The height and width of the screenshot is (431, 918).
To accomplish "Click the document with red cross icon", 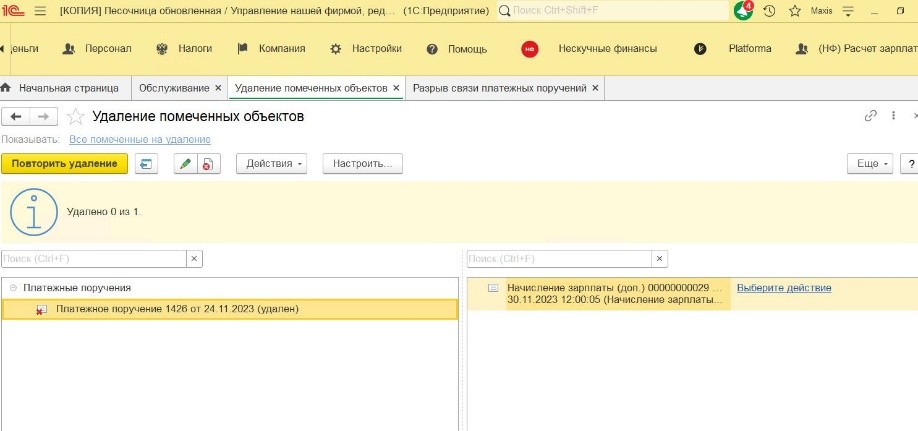I will point(207,164).
